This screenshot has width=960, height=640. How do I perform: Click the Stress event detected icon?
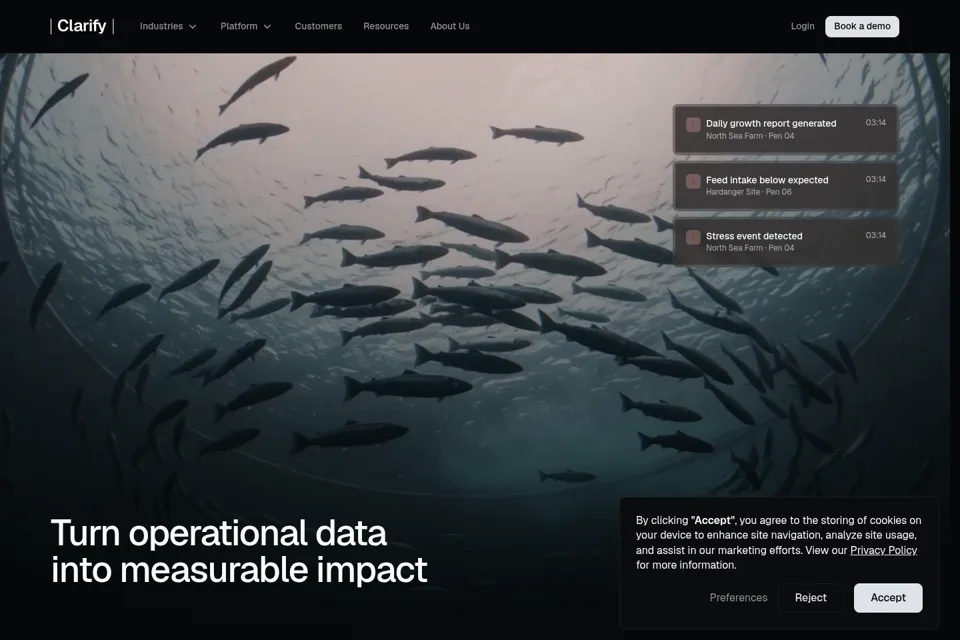point(693,237)
